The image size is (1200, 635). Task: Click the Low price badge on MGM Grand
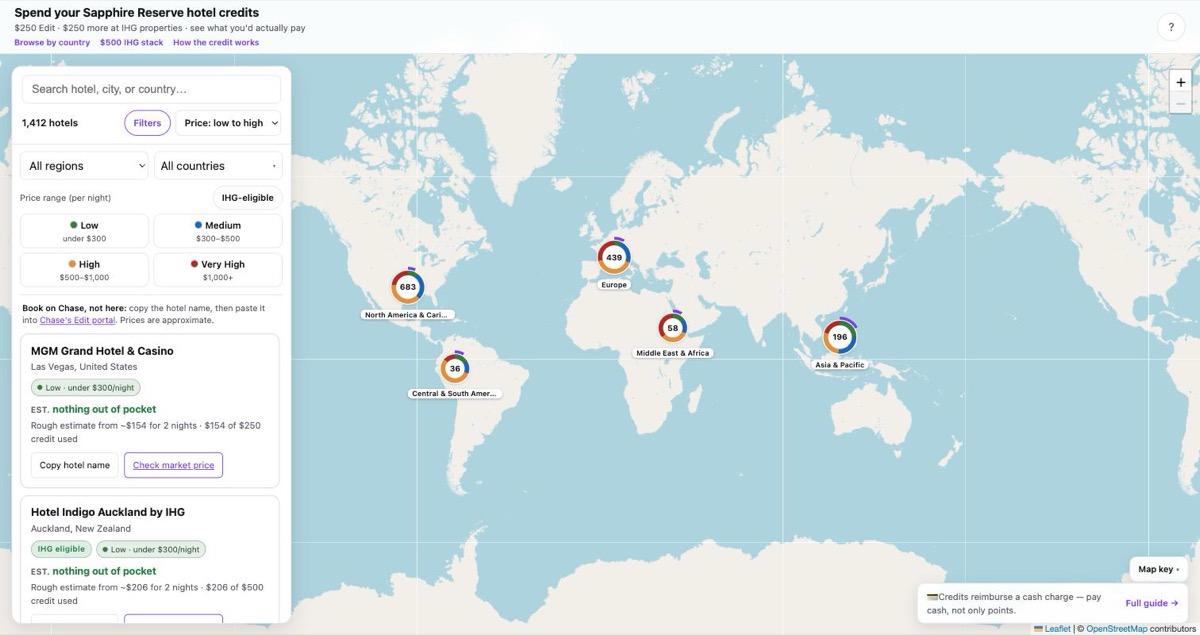tap(86, 388)
